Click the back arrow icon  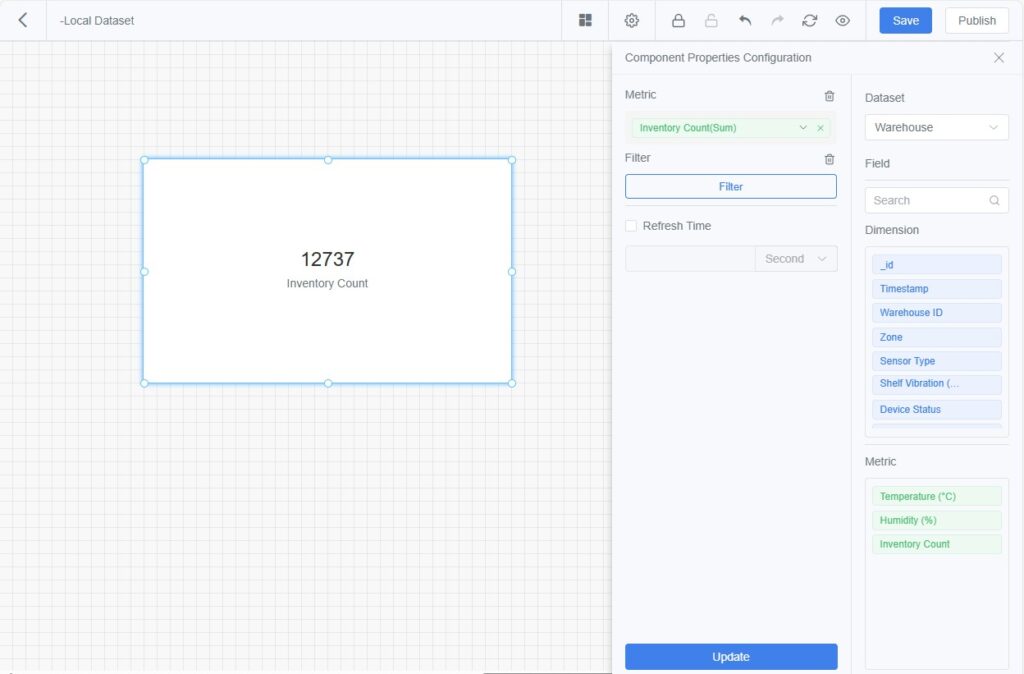click(x=23, y=20)
